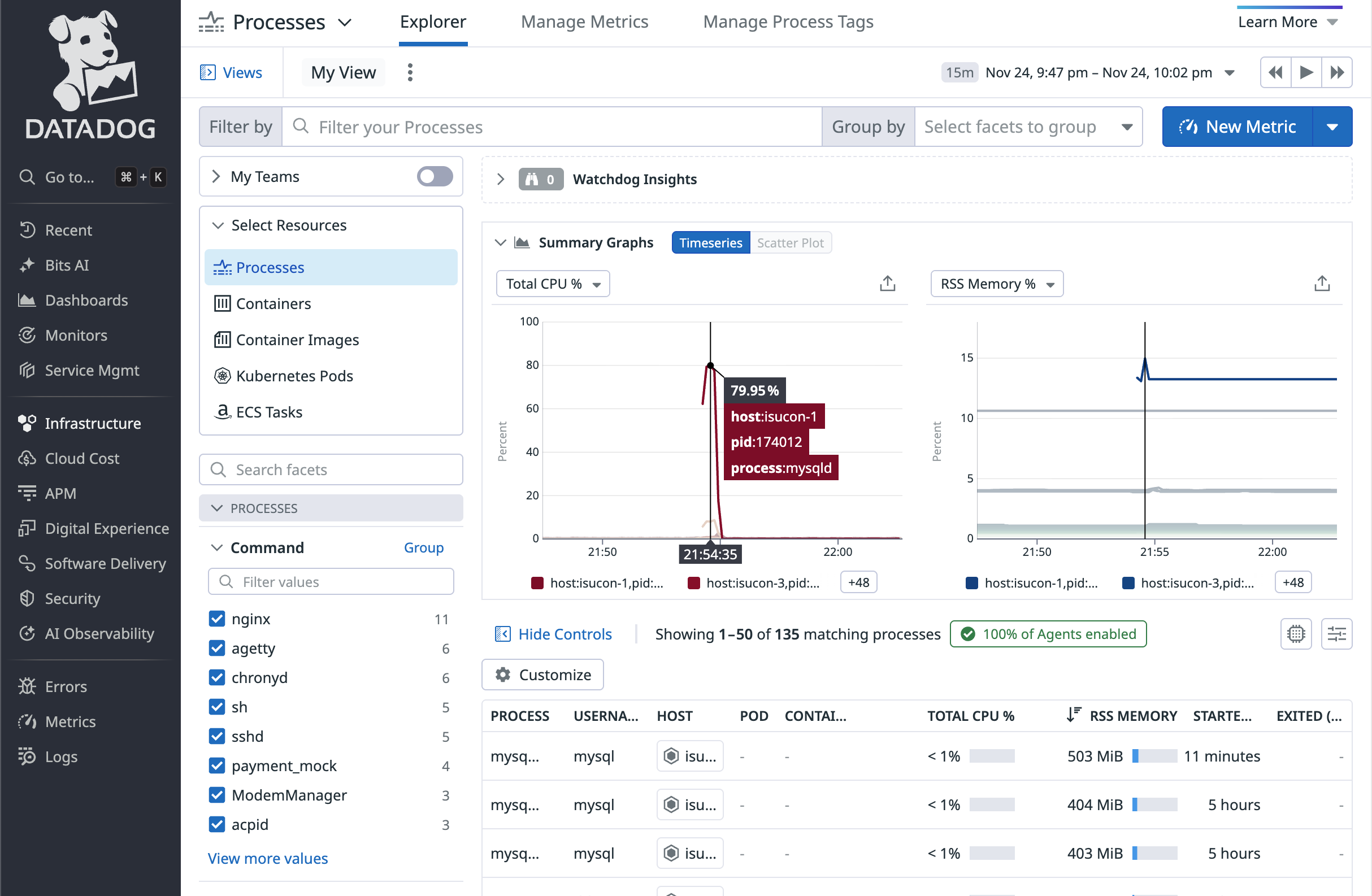Click the export icon on RSS Memory graph
The width and height of the screenshot is (1372, 896).
click(x=1321, y=284)
